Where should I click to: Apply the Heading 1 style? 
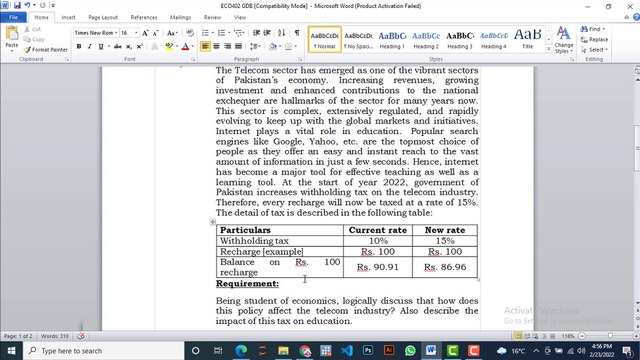coord(392,40)
